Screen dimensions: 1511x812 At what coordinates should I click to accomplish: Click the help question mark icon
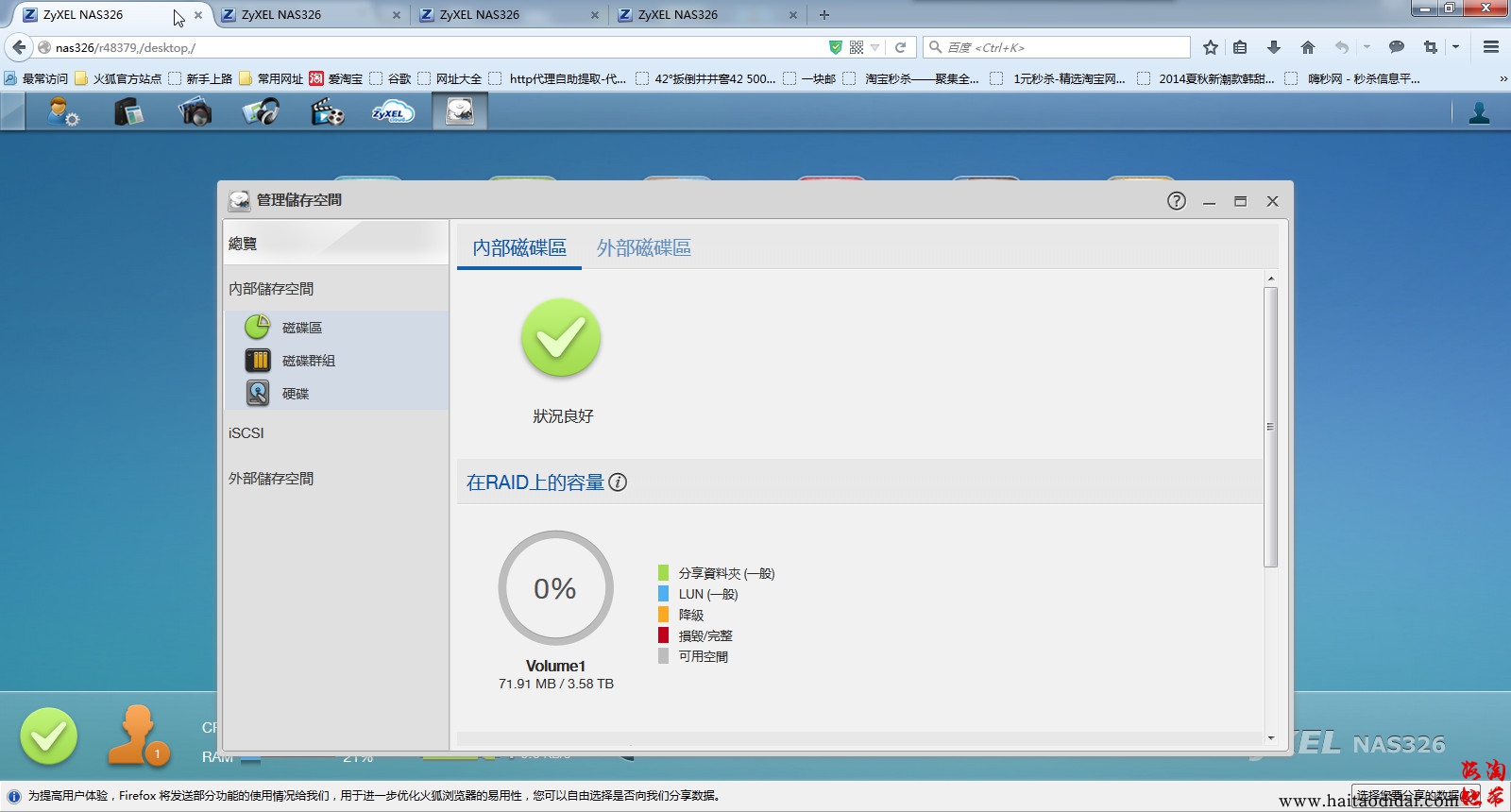[x=1176, y=201]
